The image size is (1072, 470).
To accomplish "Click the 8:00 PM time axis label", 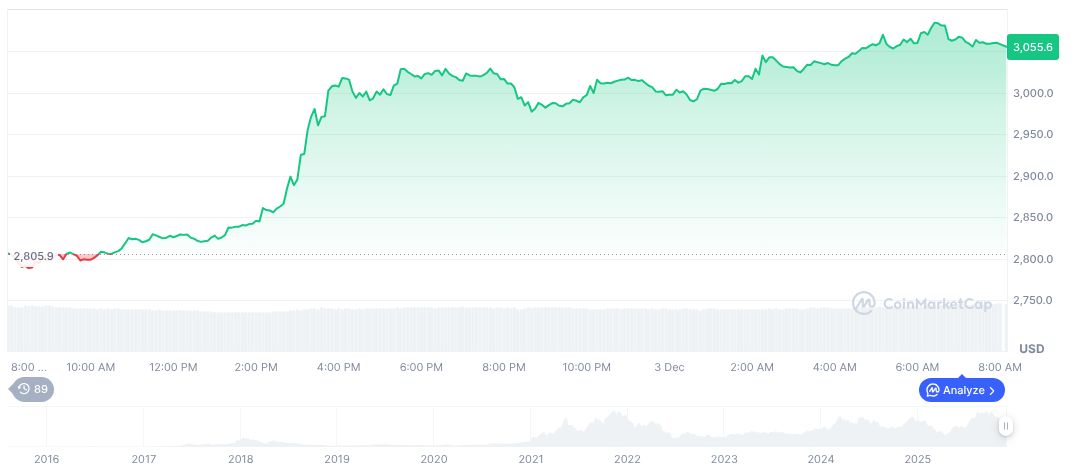I will pos(503,367).
